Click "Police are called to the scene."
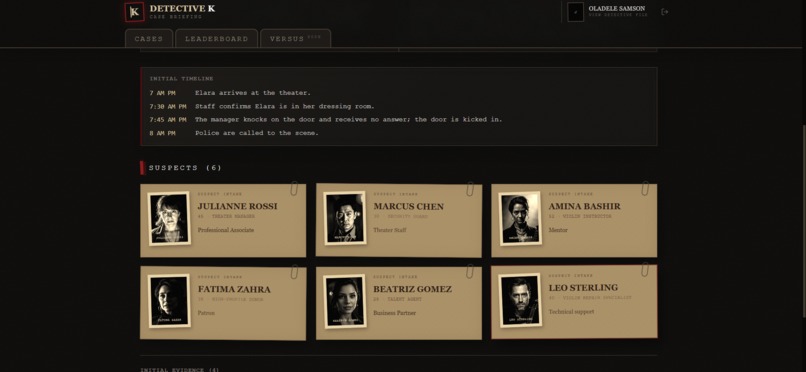The height and width of the screenshot is (372, 806). pyautogui.click(x=257, y=133)
